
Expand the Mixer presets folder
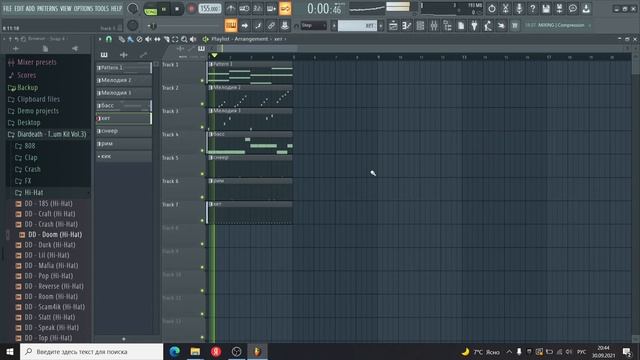coord(36,62)
